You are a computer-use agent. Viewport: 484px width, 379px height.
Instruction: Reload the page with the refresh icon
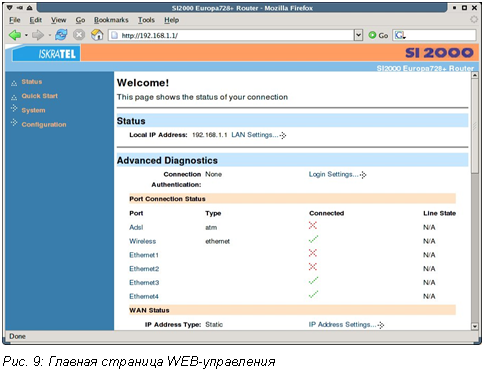click(61, 35)
